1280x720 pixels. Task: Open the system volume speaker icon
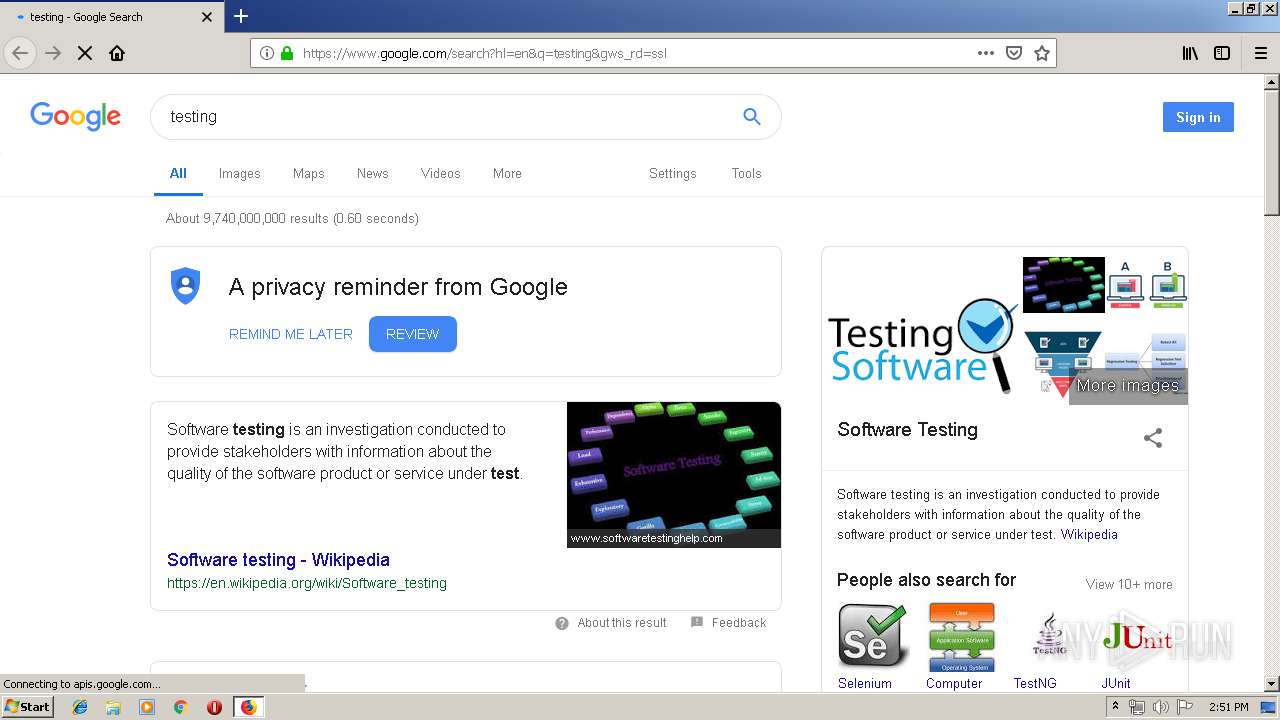(x=1160, y=707)
